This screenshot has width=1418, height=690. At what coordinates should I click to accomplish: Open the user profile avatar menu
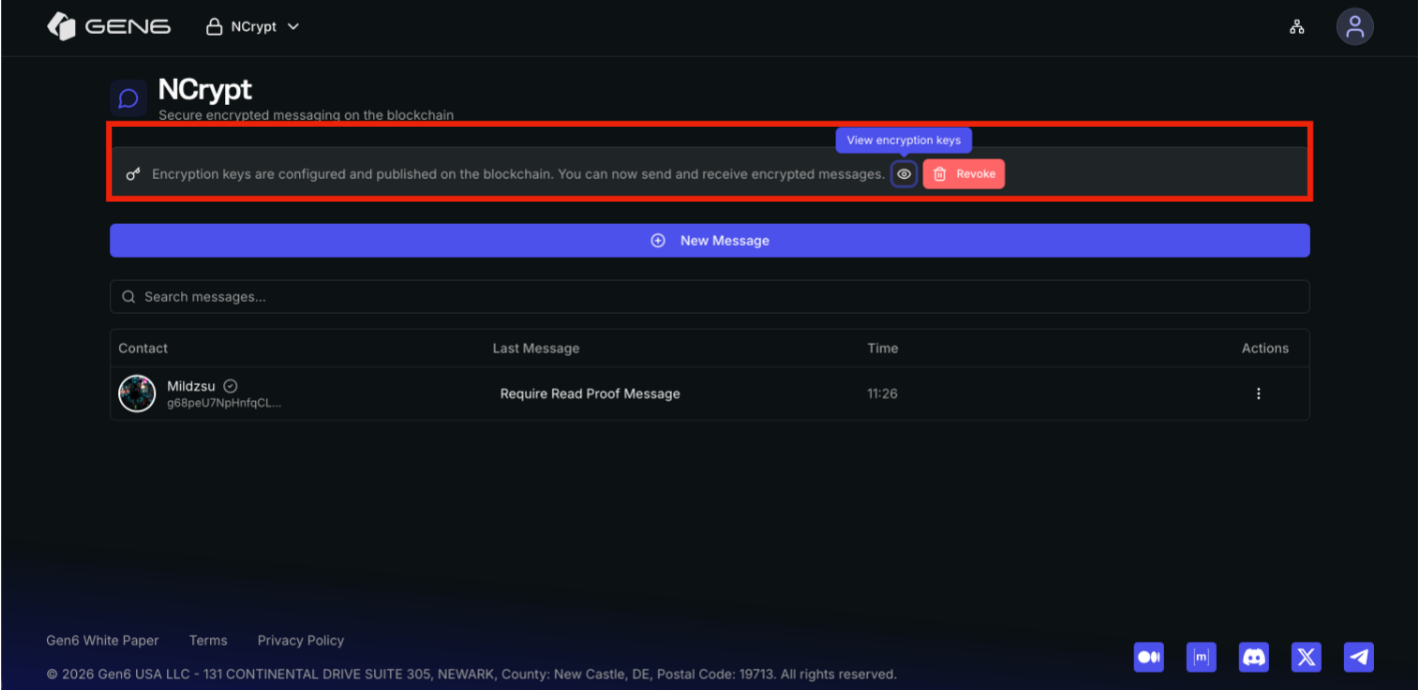pos(1354,27)
